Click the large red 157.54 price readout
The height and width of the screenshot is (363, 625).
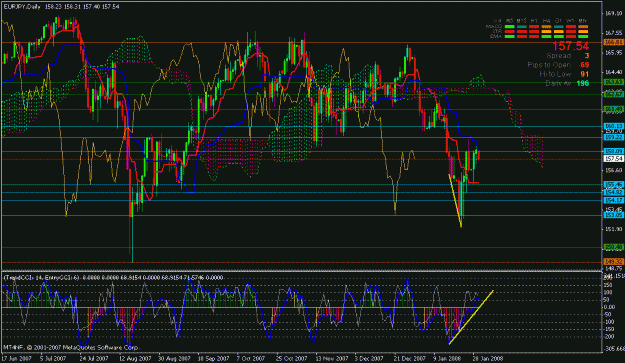tap(571, 46)
